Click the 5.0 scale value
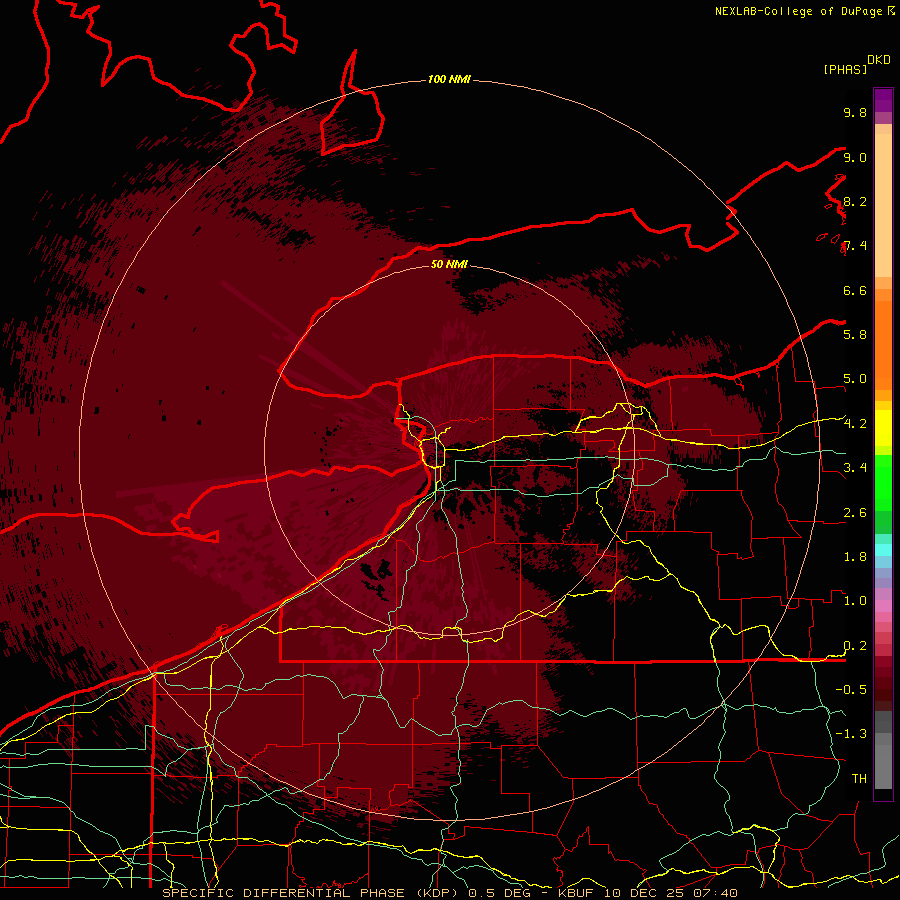 [855, 379]
